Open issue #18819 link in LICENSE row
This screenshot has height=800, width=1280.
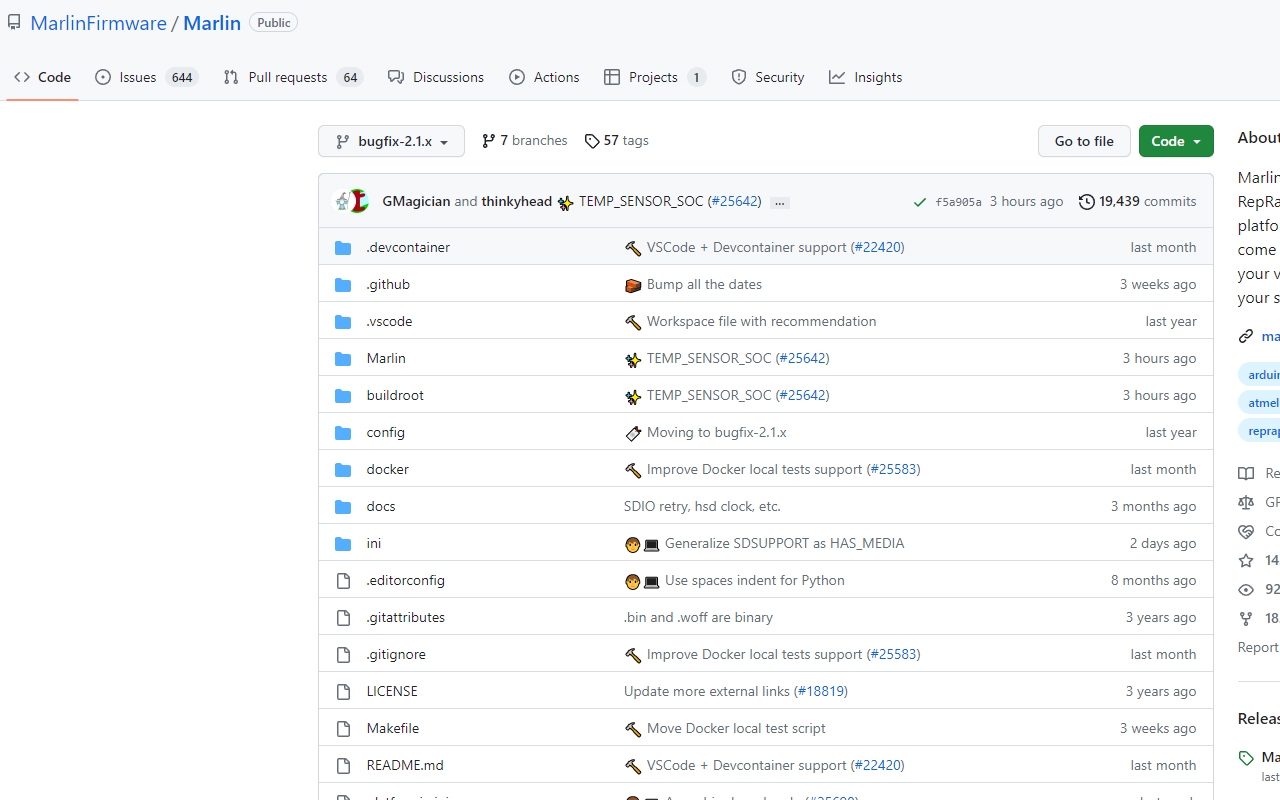820,691
